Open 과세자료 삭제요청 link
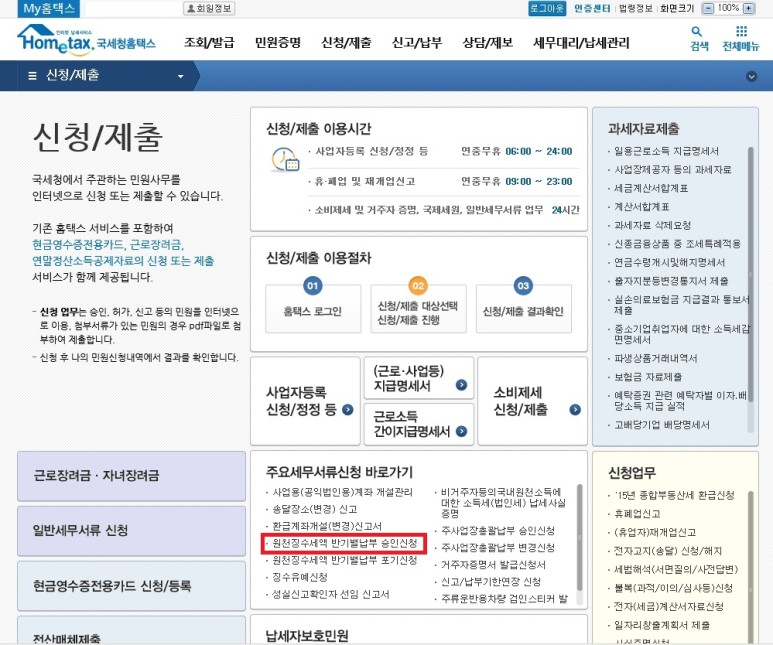The height and width of the screenshot is (645, 773). click(652, 225)
